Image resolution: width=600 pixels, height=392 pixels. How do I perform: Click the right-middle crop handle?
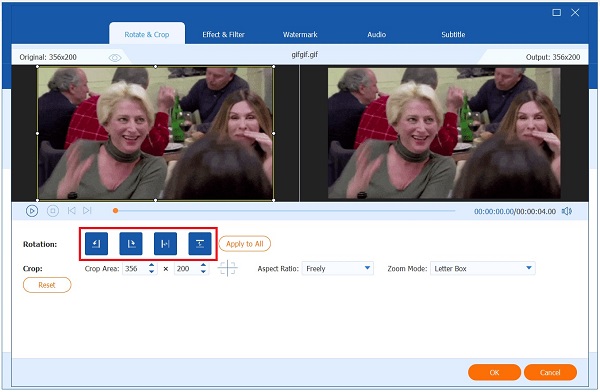274,133
